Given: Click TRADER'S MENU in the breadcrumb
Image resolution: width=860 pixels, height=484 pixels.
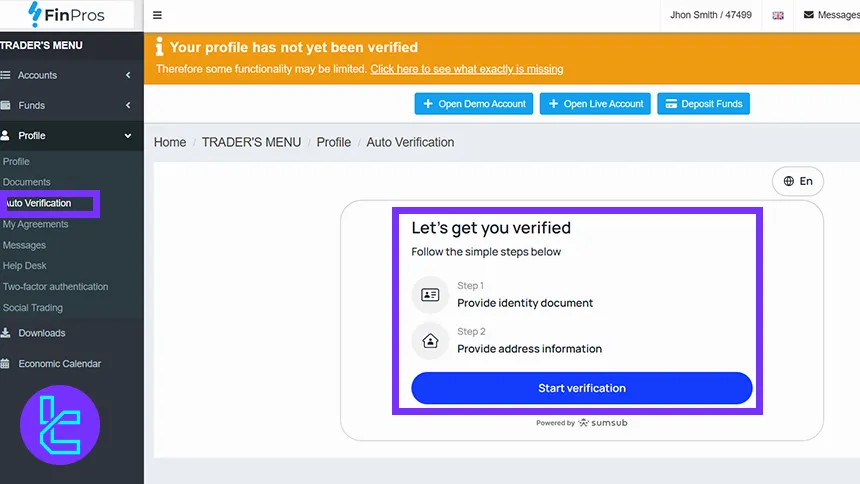Looking at the screenshot, I should pyautogui.click(x=251, y=142).
